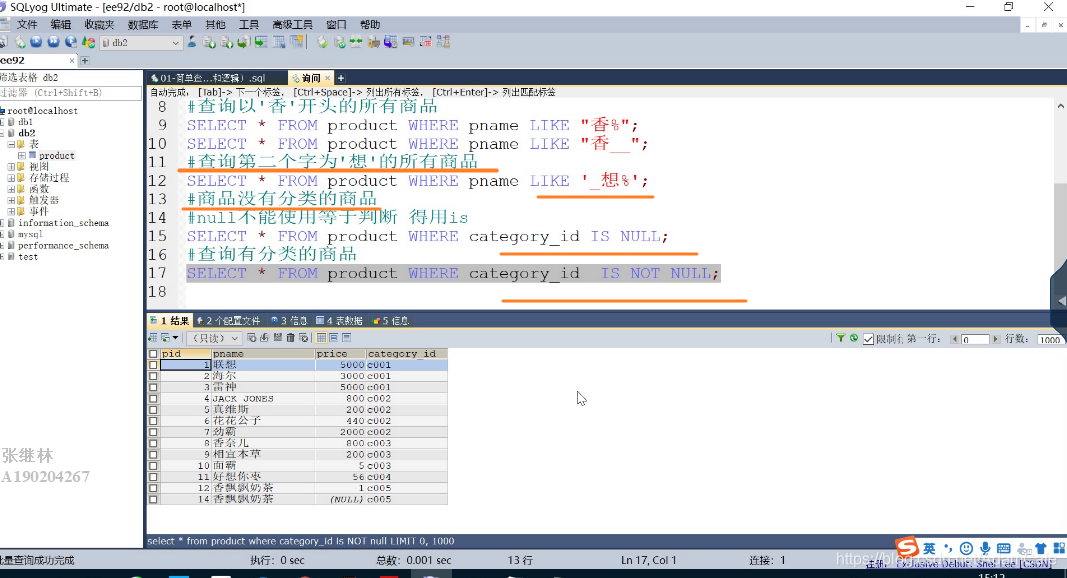Click the editor vertical scrollbar up arrow
This screenshot has height=578, width=1067.
click(x=1060, y=106)
